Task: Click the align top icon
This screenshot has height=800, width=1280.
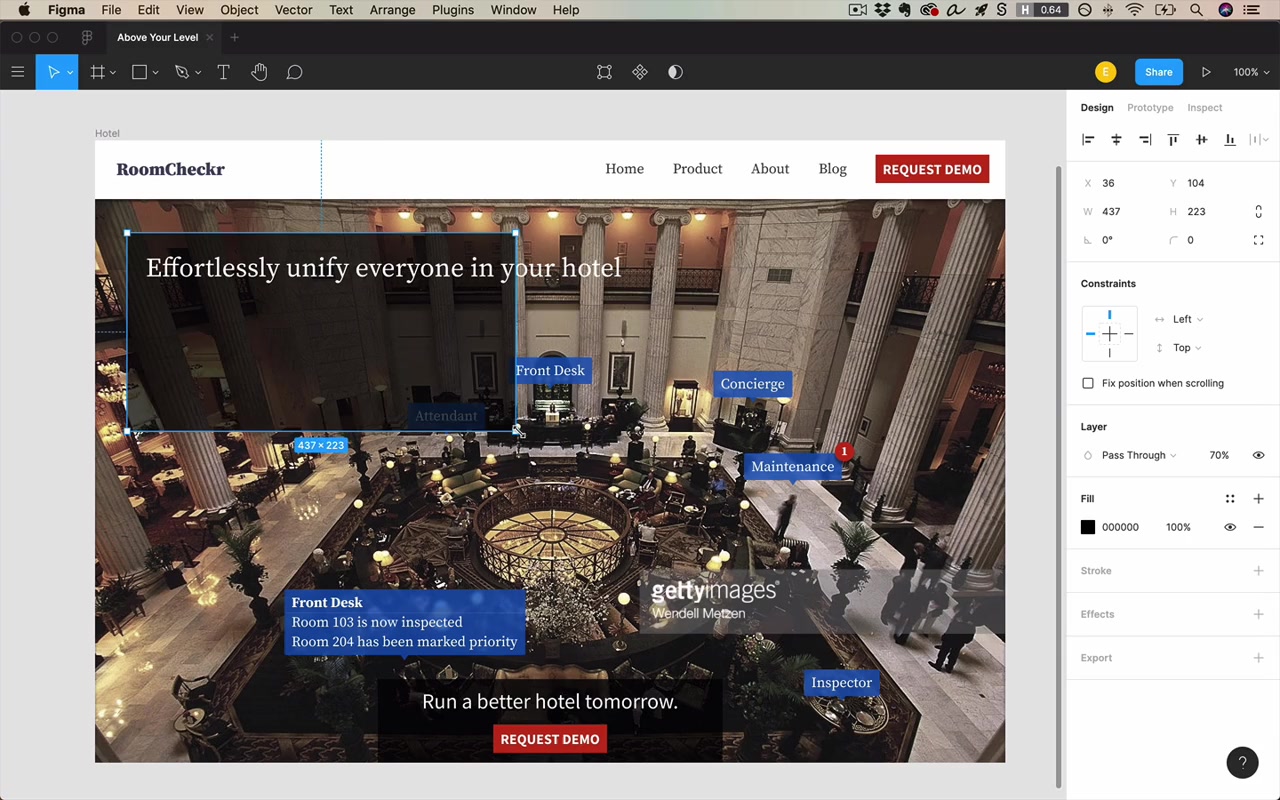Action: [x=1173, y=140]
